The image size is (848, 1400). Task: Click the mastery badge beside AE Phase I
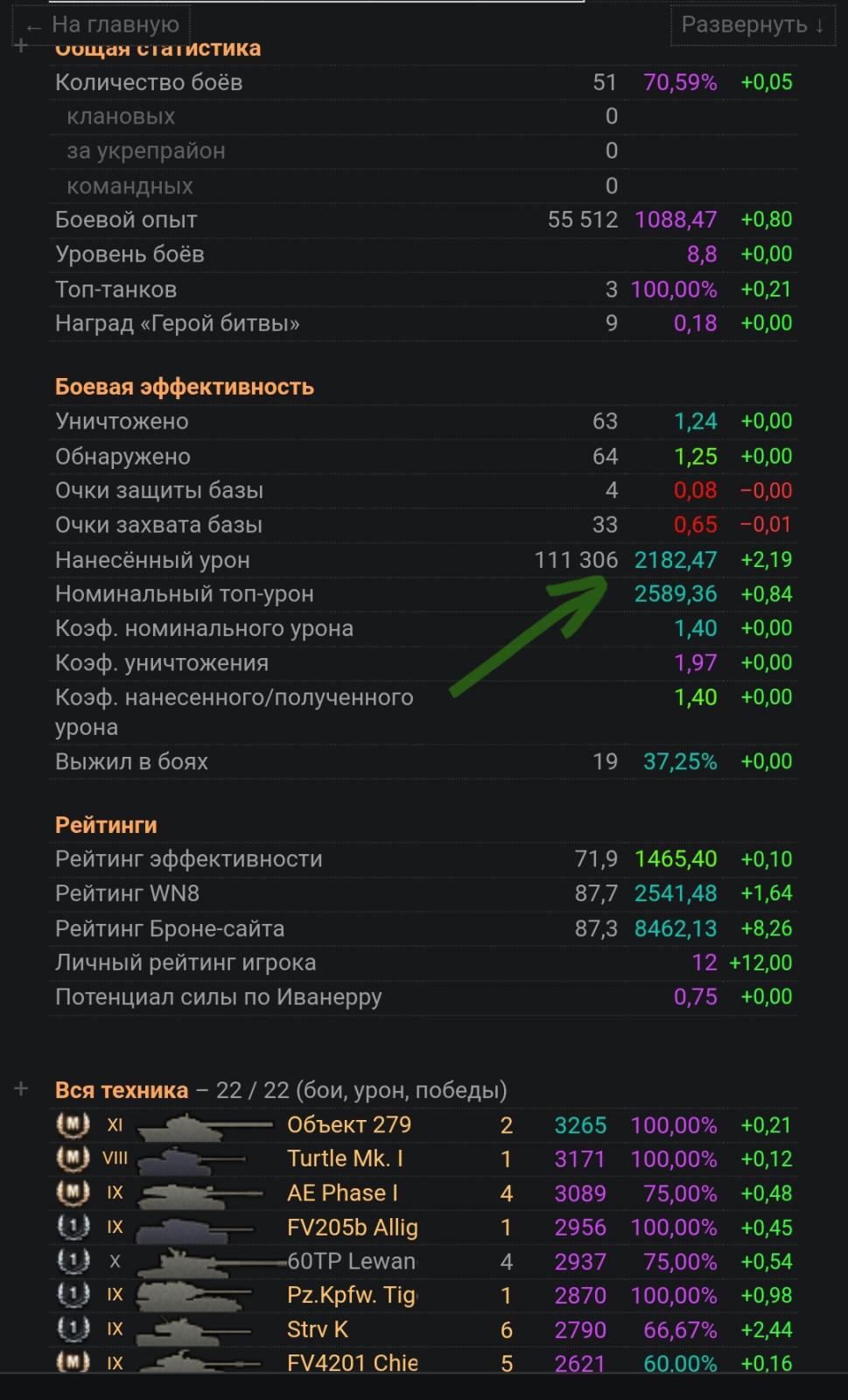point(73,1193)
